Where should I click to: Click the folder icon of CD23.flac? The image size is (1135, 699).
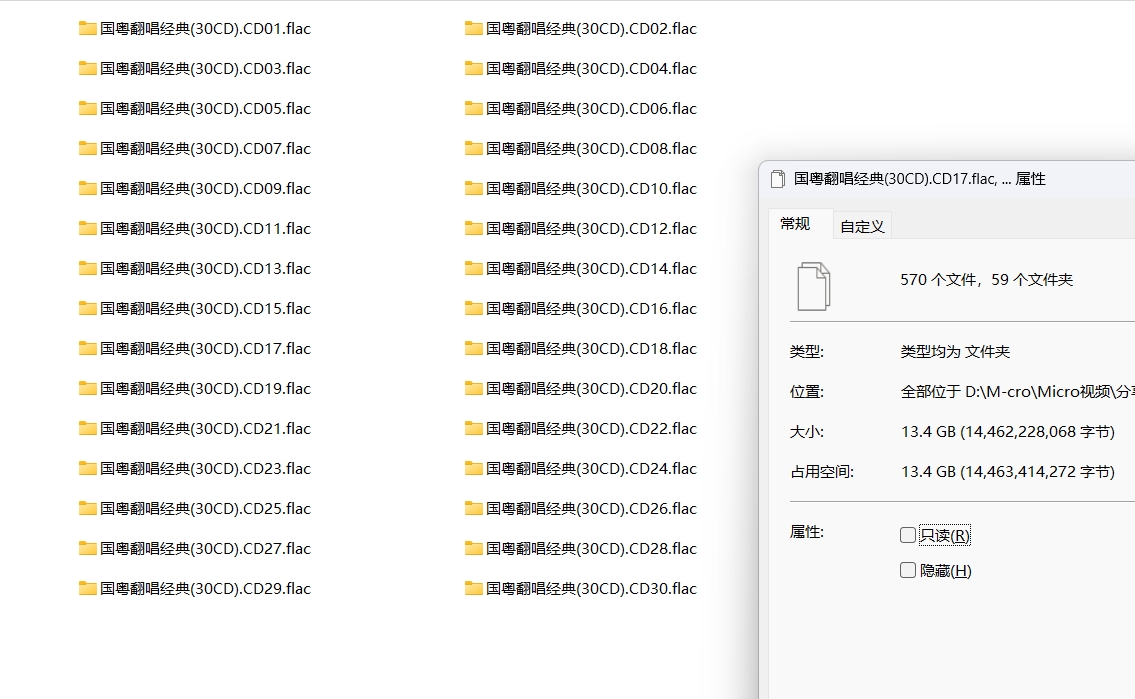coord(88,469)
